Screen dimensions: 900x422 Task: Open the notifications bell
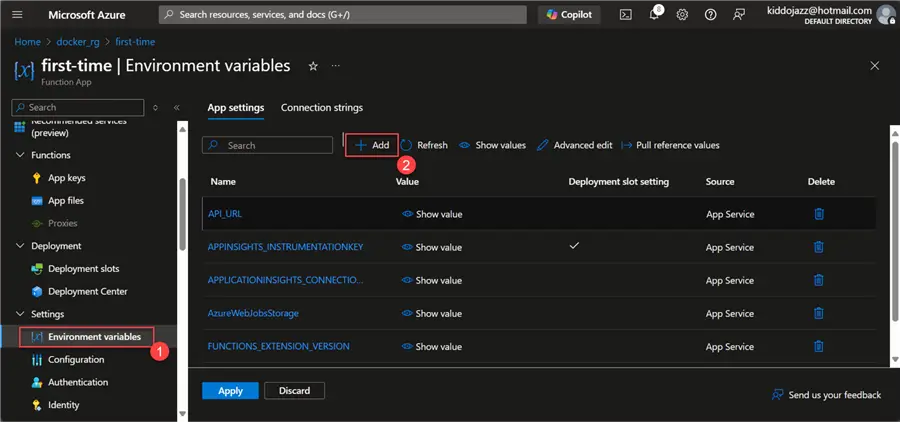point(654,15)
